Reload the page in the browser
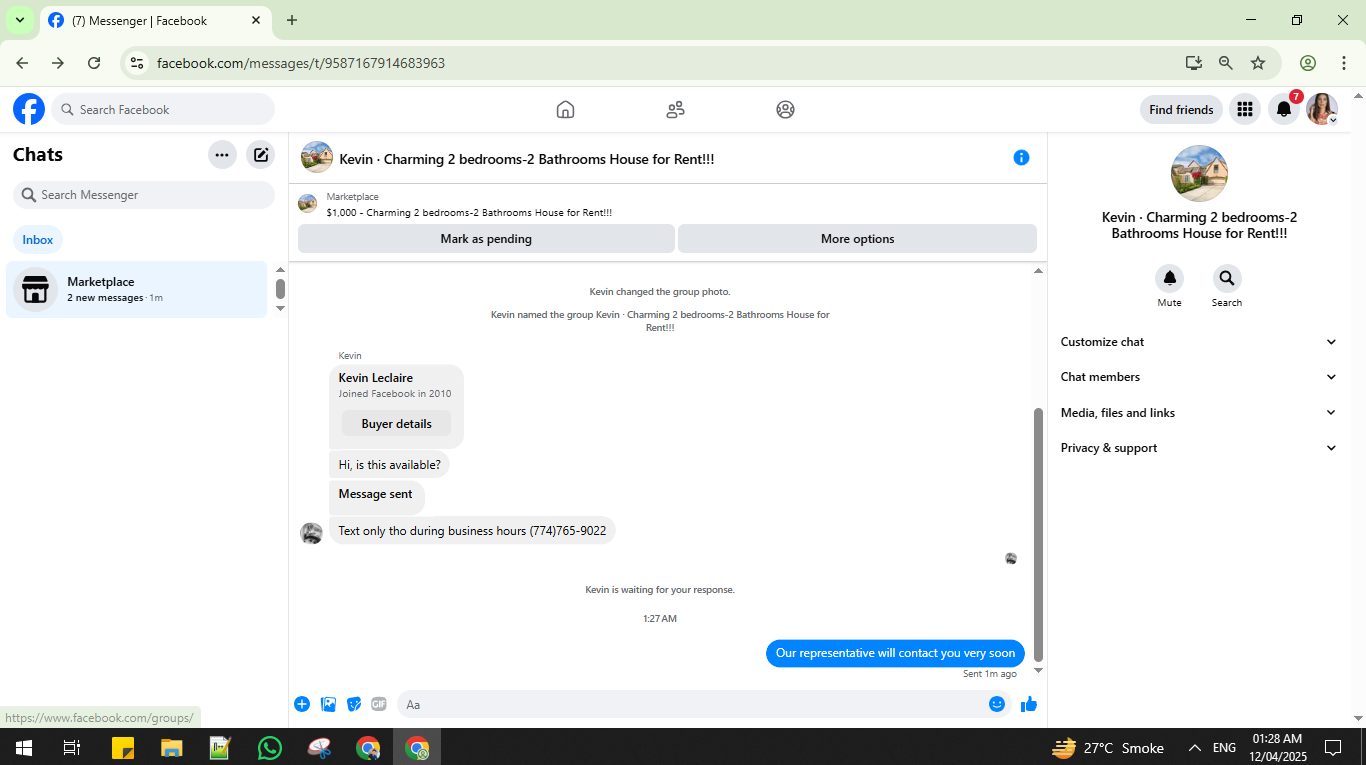 click(94, 63)
